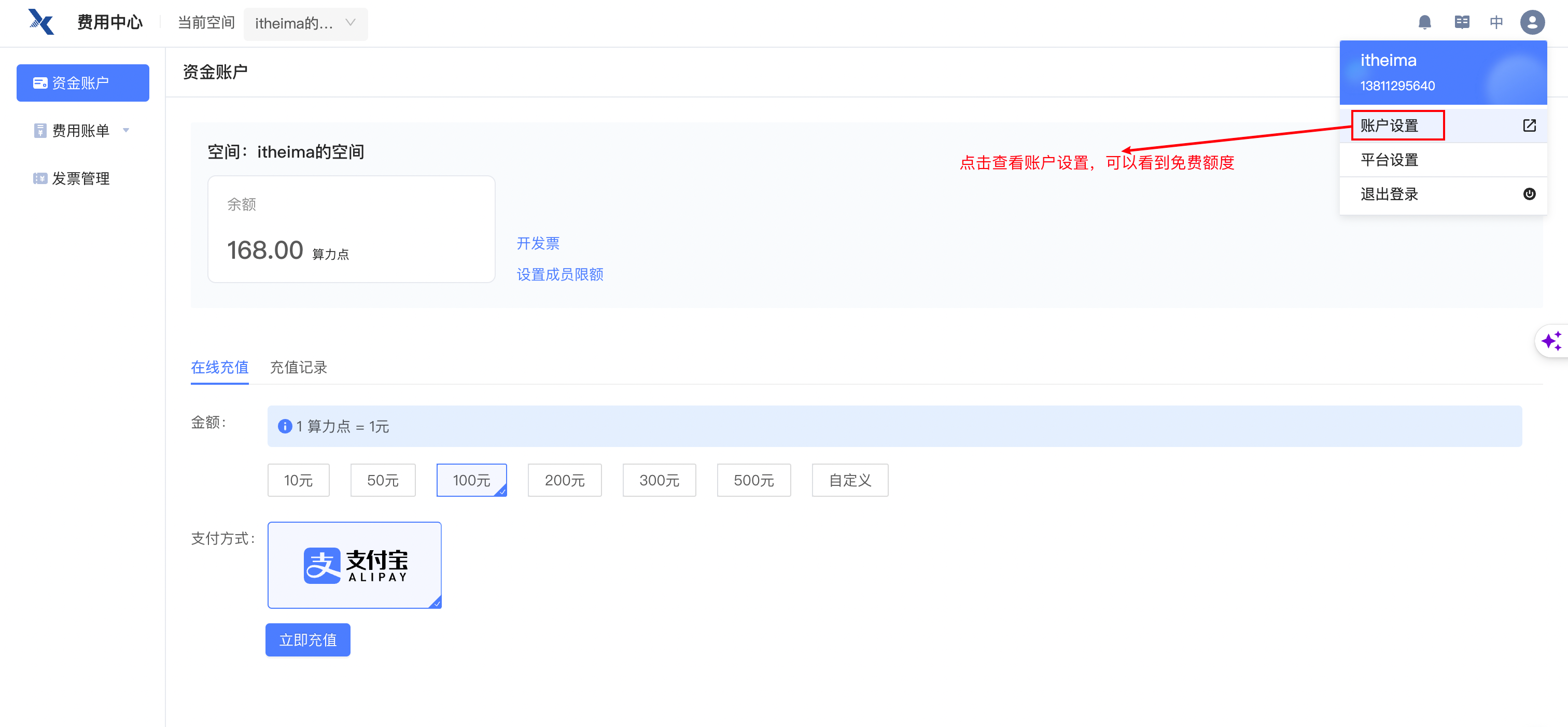Choose the 500元 amount option

pyautogui.click(x=753, y=480)
